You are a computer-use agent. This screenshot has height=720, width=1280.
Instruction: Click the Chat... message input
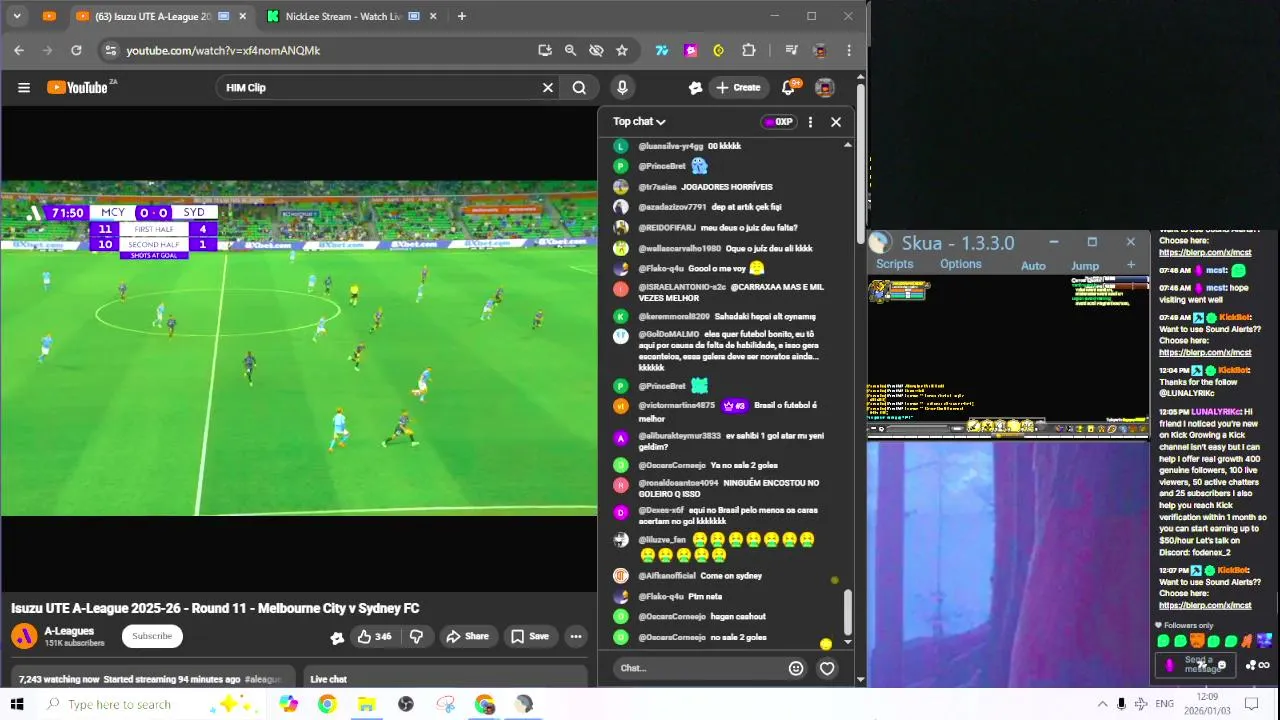click(700, 668)
